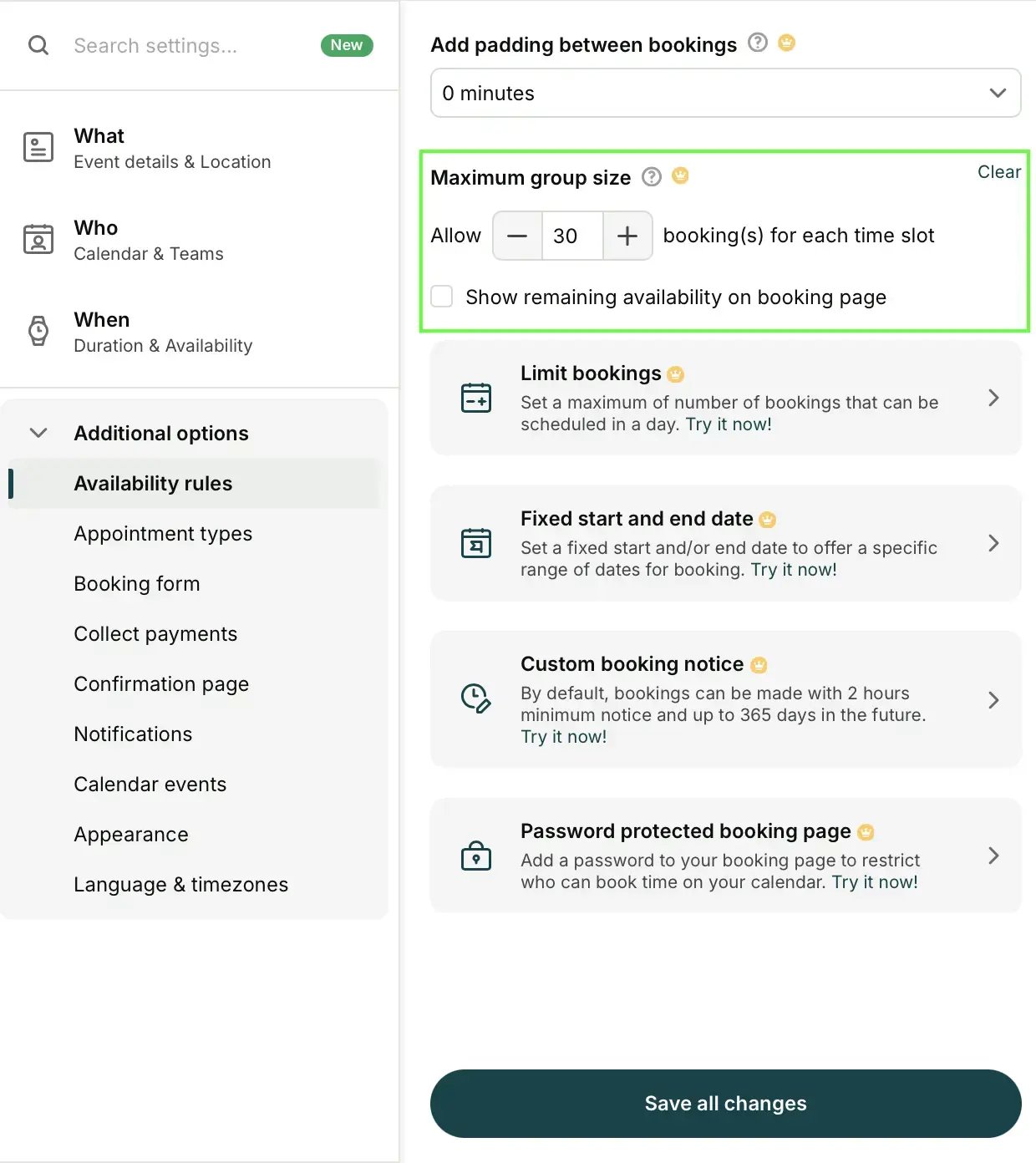Click the Search settings input field

coord(190,45)
